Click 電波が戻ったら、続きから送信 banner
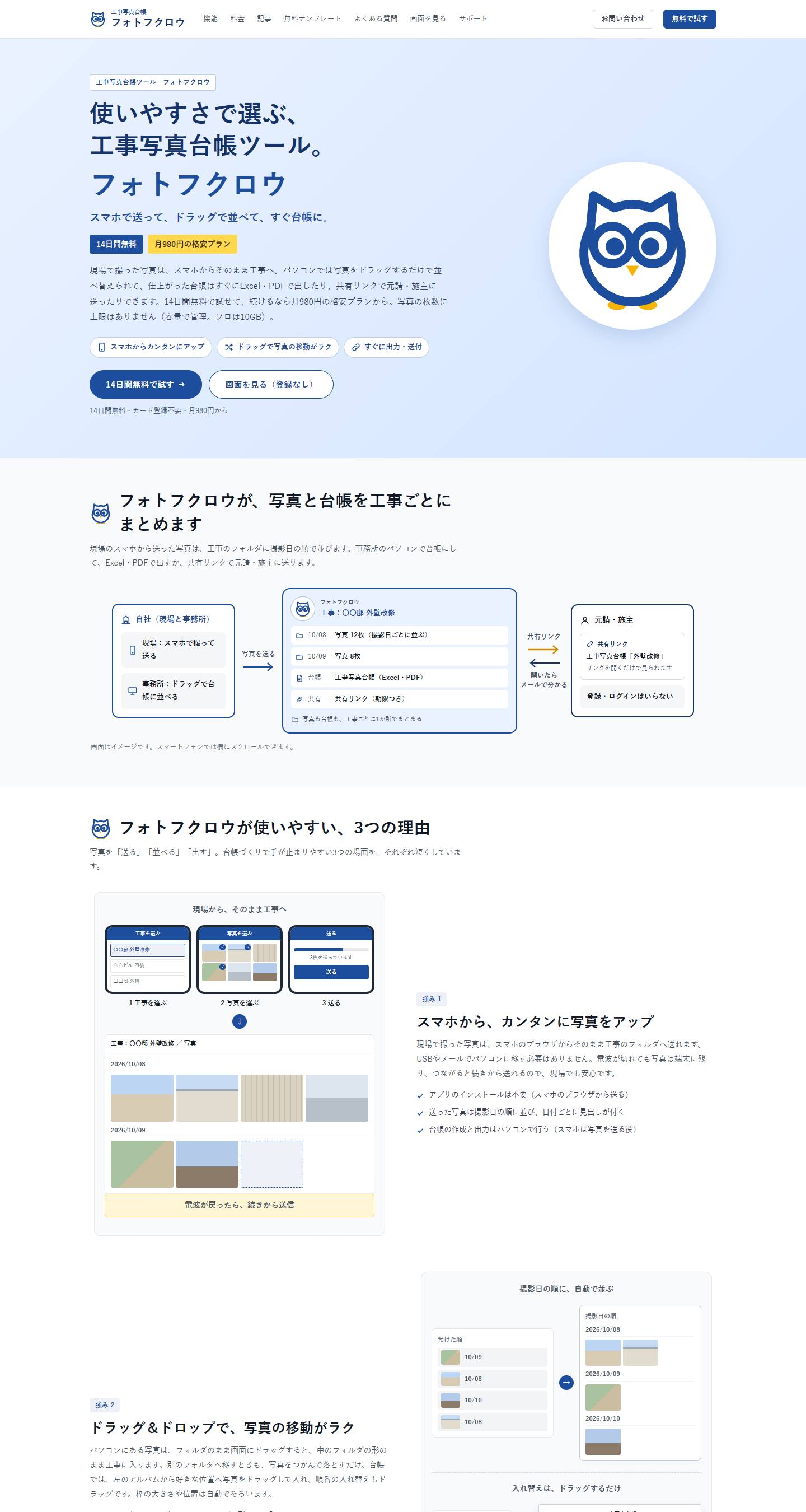This screenshot has width=806, height=1512. tap(240, 1205)
